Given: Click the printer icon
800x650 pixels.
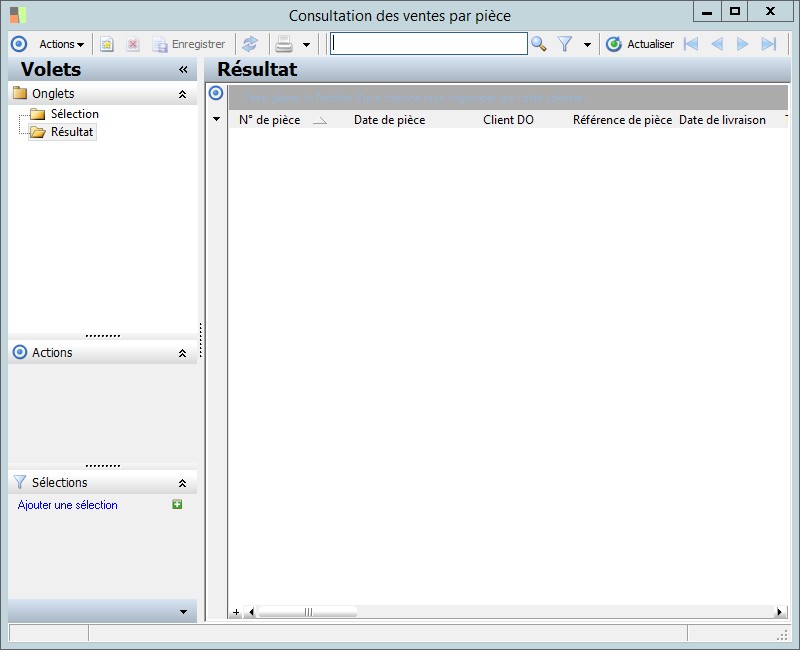Looking at the screenshot, I should coord(284,44).
